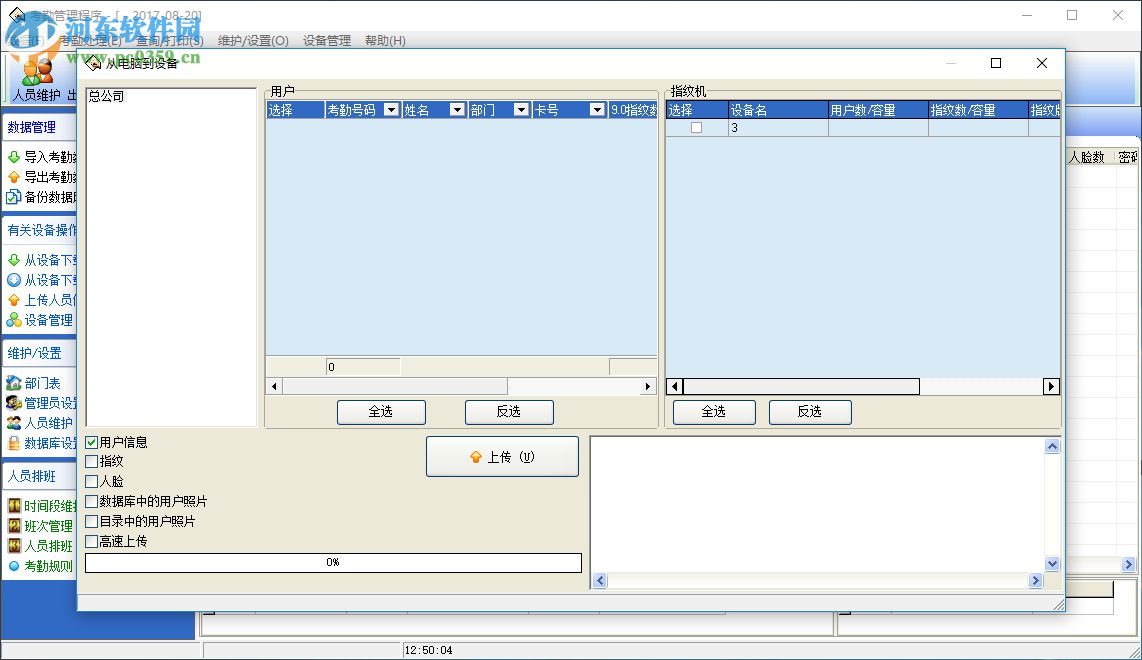Click the 用户数/容量 column header
The image size is (1142, 660).
point(878,110)
